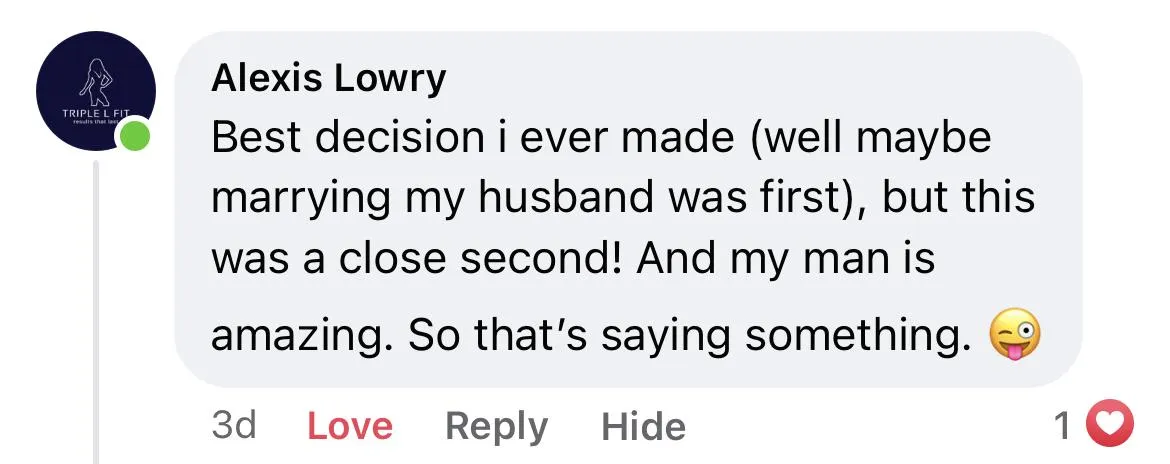
Task: View who reacted via the count 1
Action: 1064,427
